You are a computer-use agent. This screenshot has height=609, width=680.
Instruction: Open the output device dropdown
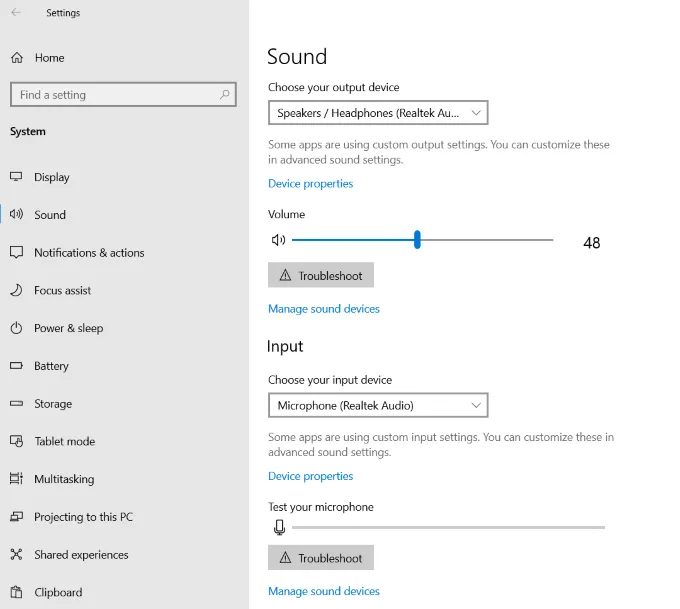[378, 113]
